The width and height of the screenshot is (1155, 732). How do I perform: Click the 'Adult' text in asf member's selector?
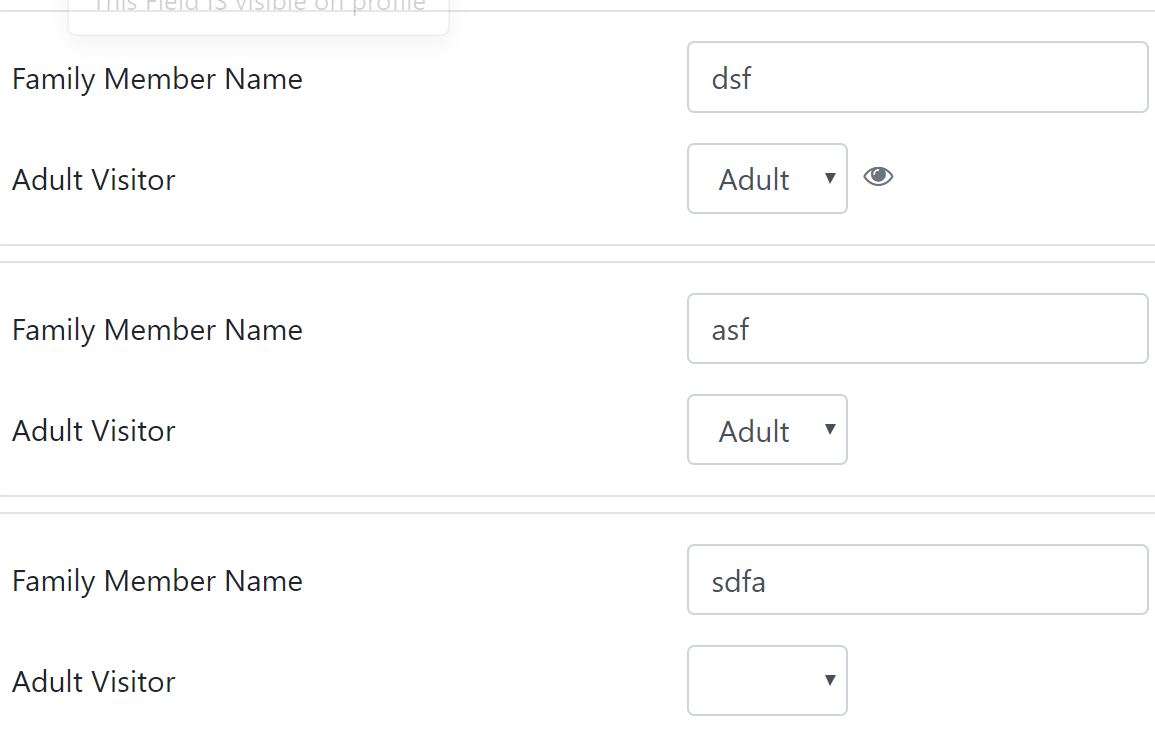754,432
